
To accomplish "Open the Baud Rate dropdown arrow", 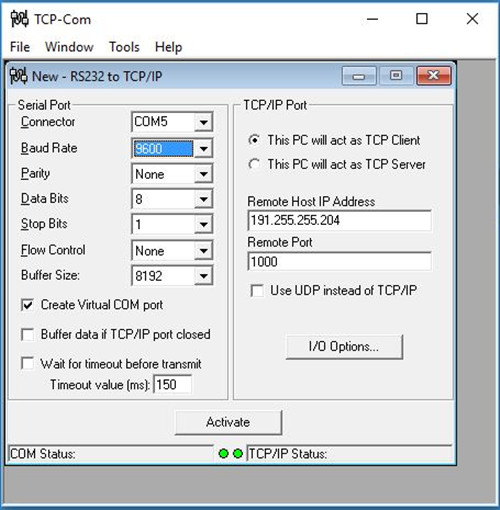I will tap(203, 148).
